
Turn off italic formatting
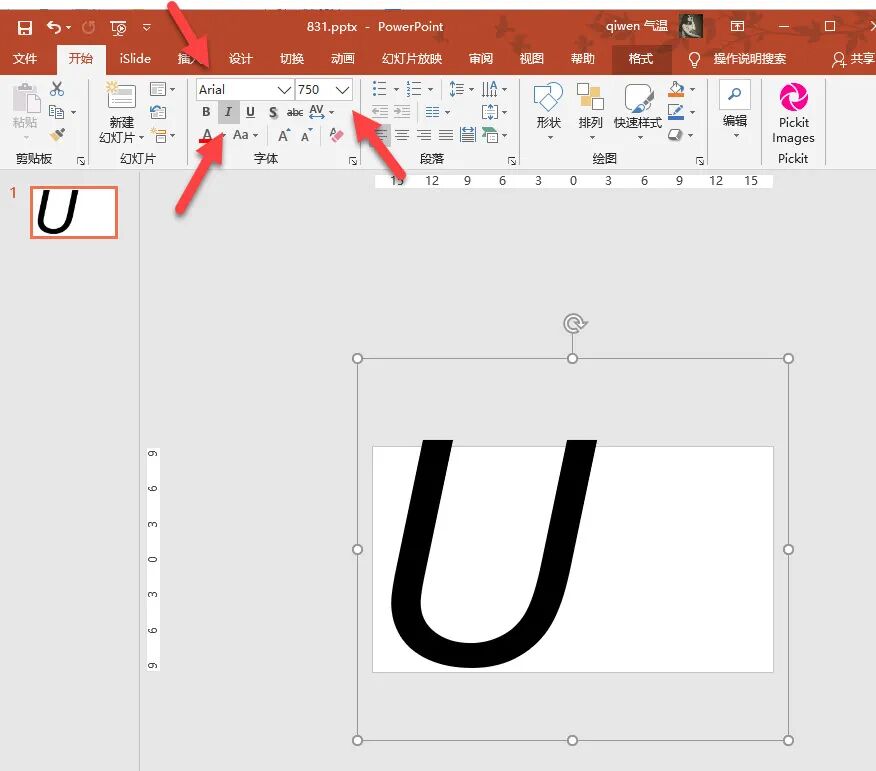pos(228,112)
